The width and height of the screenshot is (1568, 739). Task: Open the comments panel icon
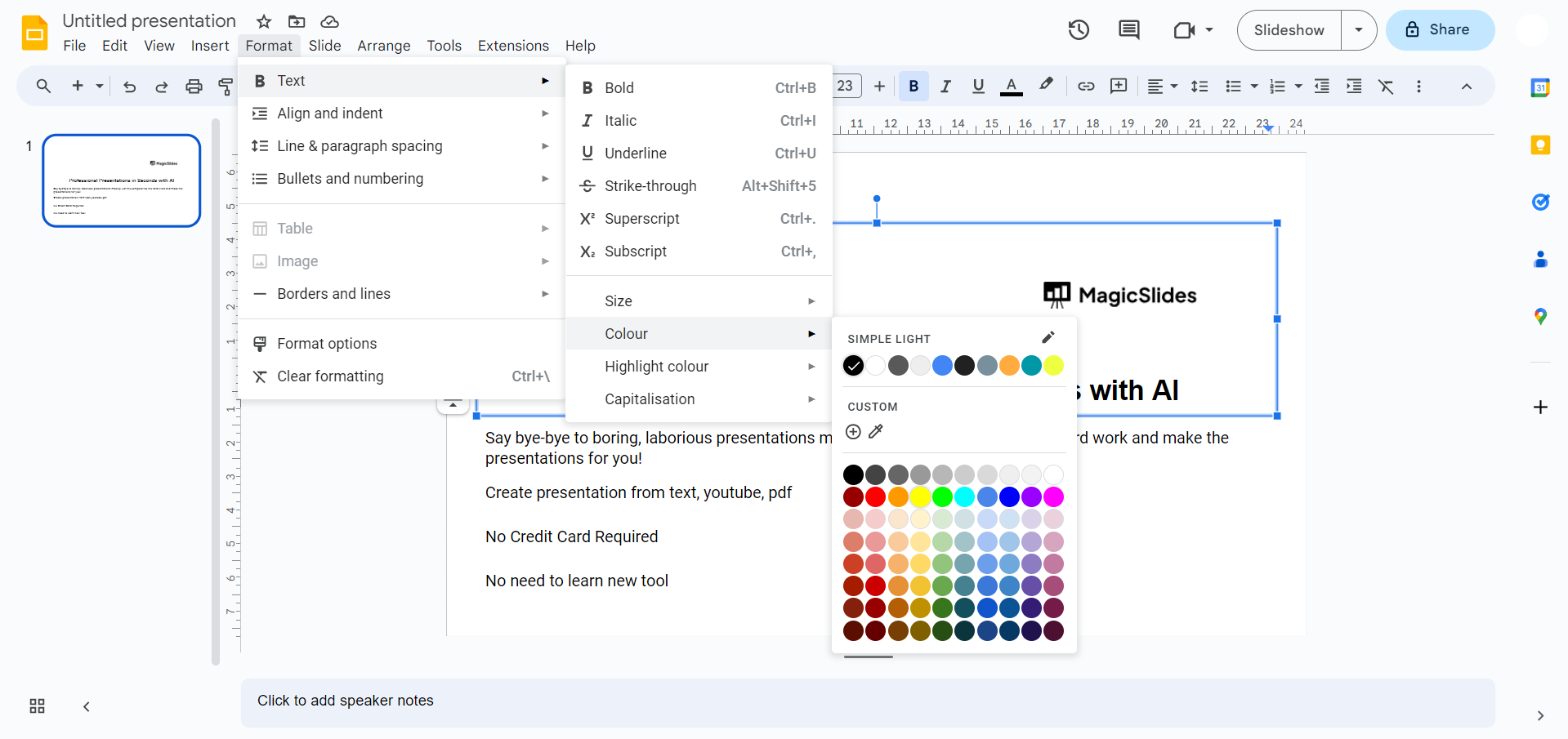(x=1128, y=30)
